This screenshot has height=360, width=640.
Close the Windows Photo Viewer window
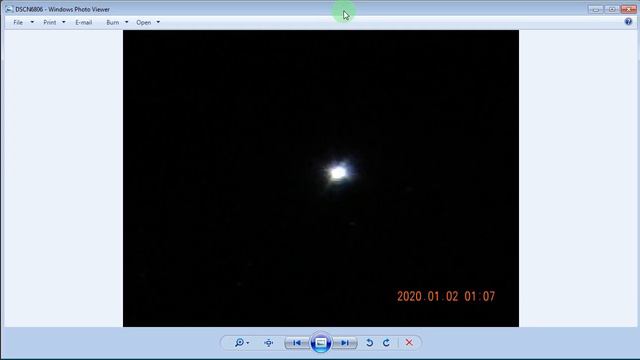[629, 9]
